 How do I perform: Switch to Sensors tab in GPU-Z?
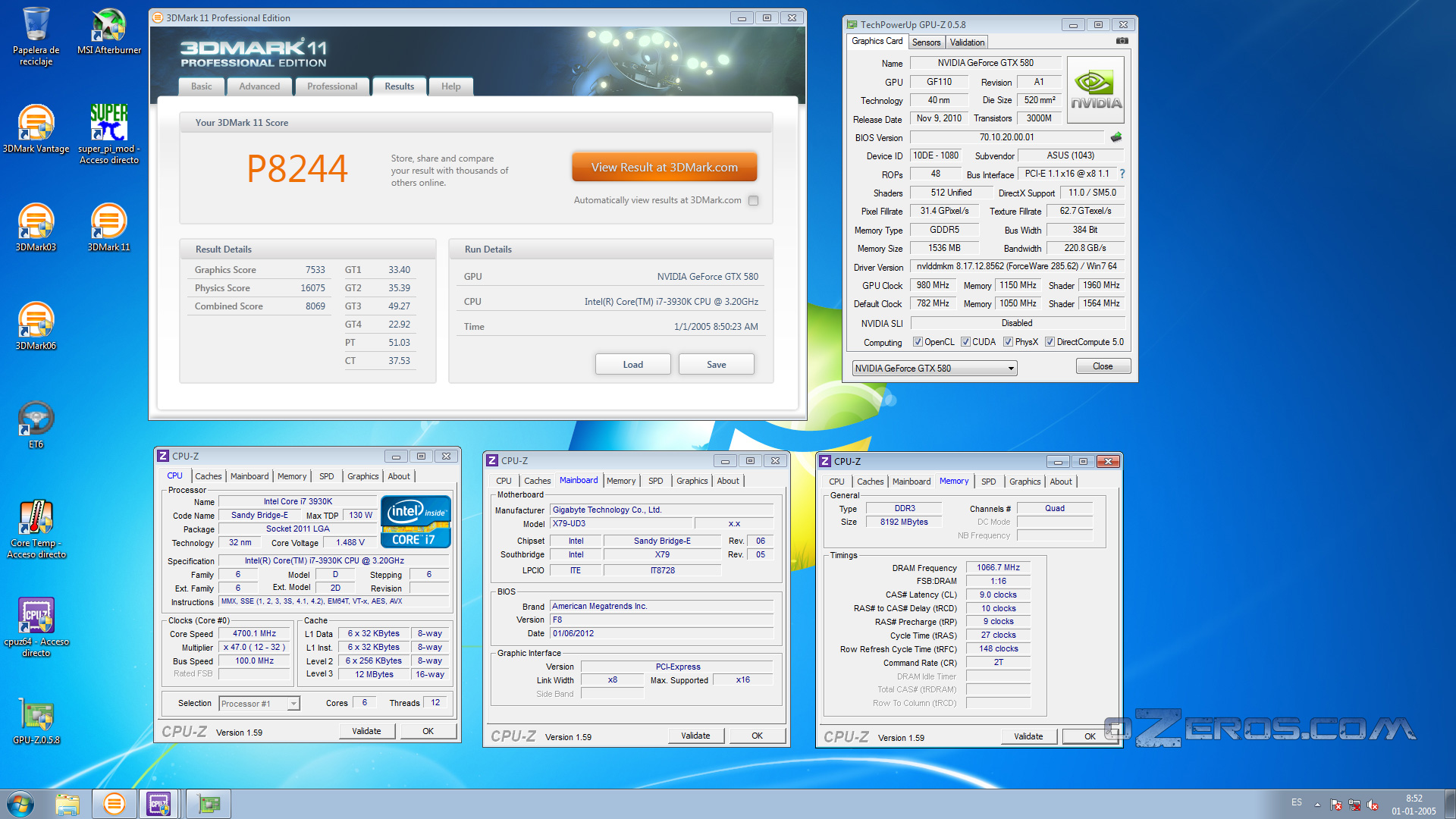pyautogui.click(x=926, y=42)
